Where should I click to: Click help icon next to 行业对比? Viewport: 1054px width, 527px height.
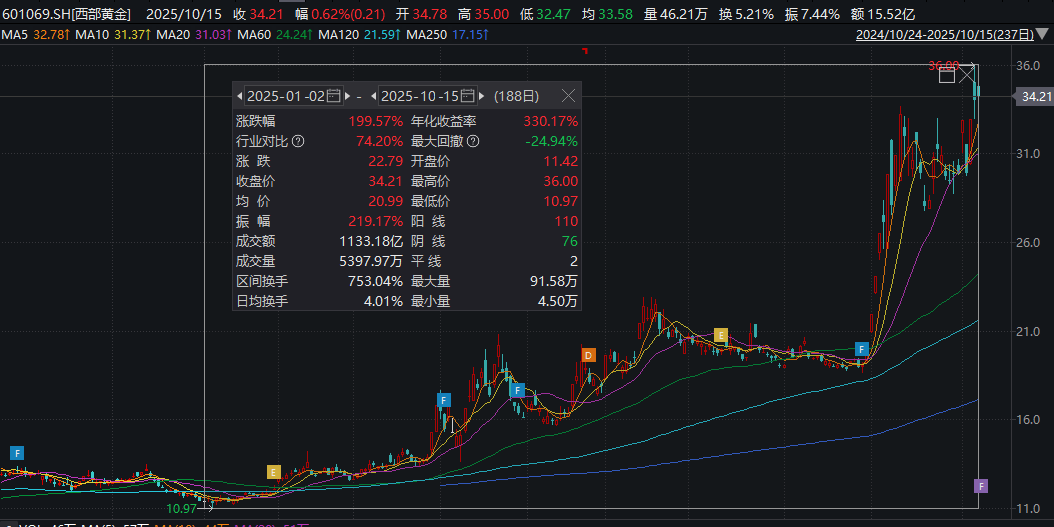(297, 141)
